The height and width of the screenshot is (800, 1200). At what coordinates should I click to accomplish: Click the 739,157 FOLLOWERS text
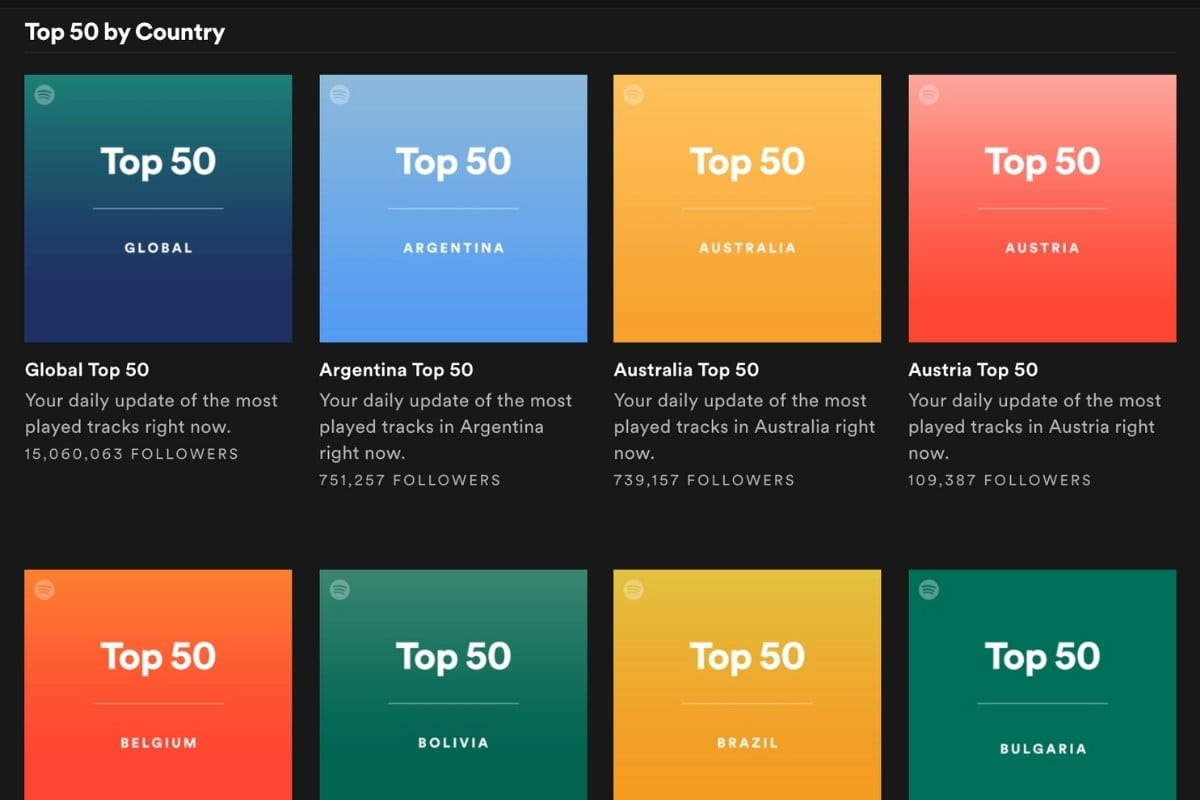[704, 480]
